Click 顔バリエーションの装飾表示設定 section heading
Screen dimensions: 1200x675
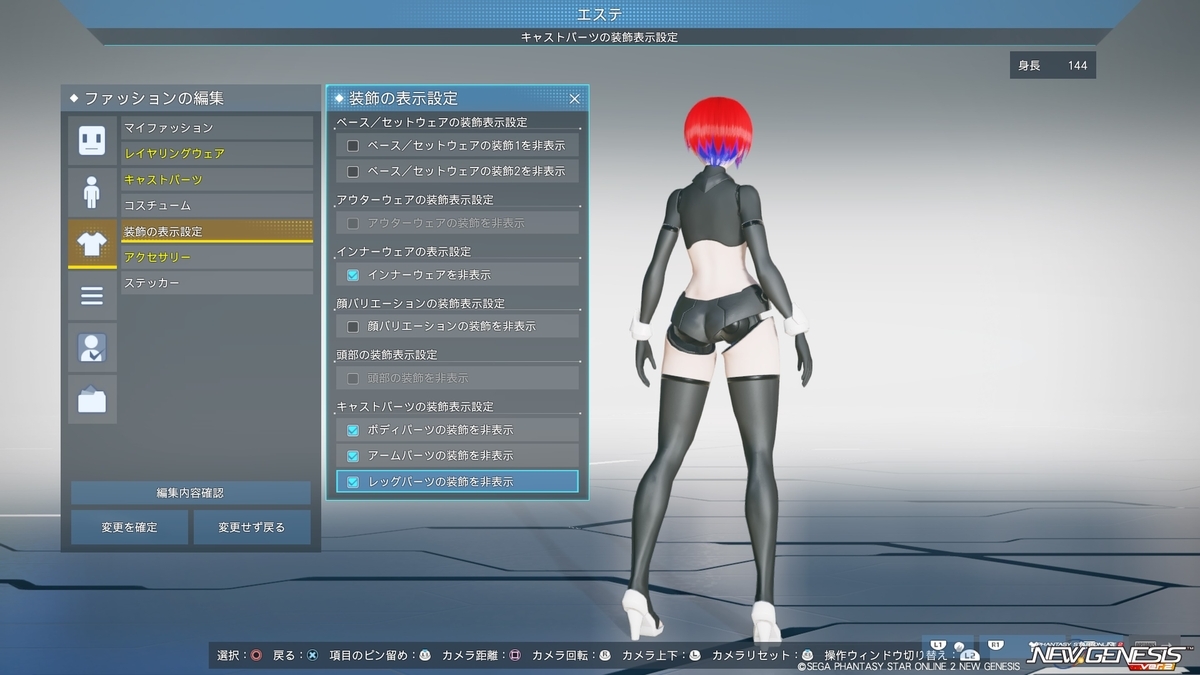[421, 303]
